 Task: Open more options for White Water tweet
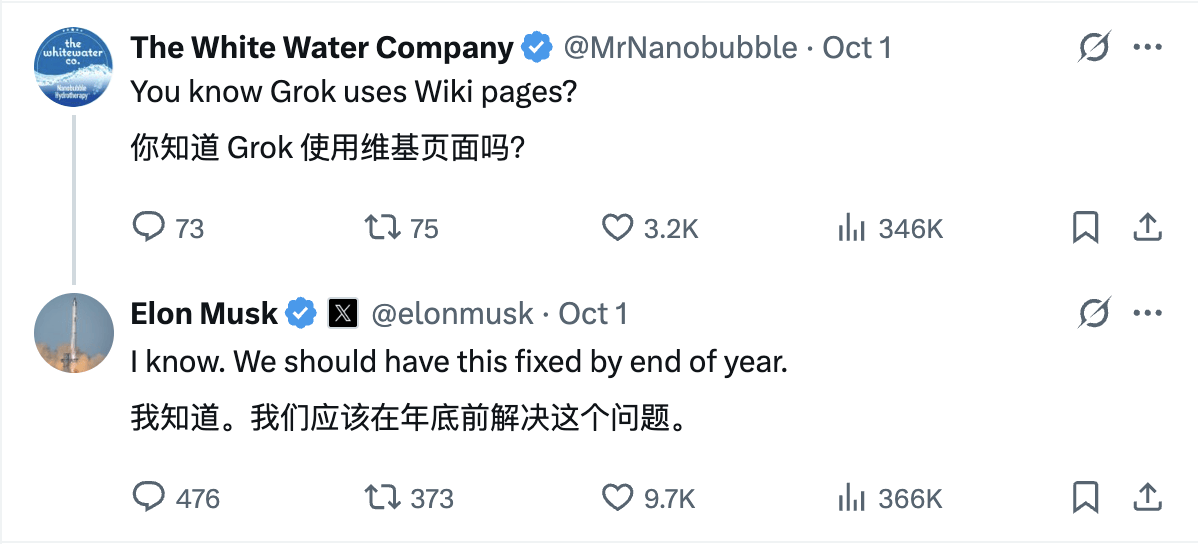[1146, 47]
